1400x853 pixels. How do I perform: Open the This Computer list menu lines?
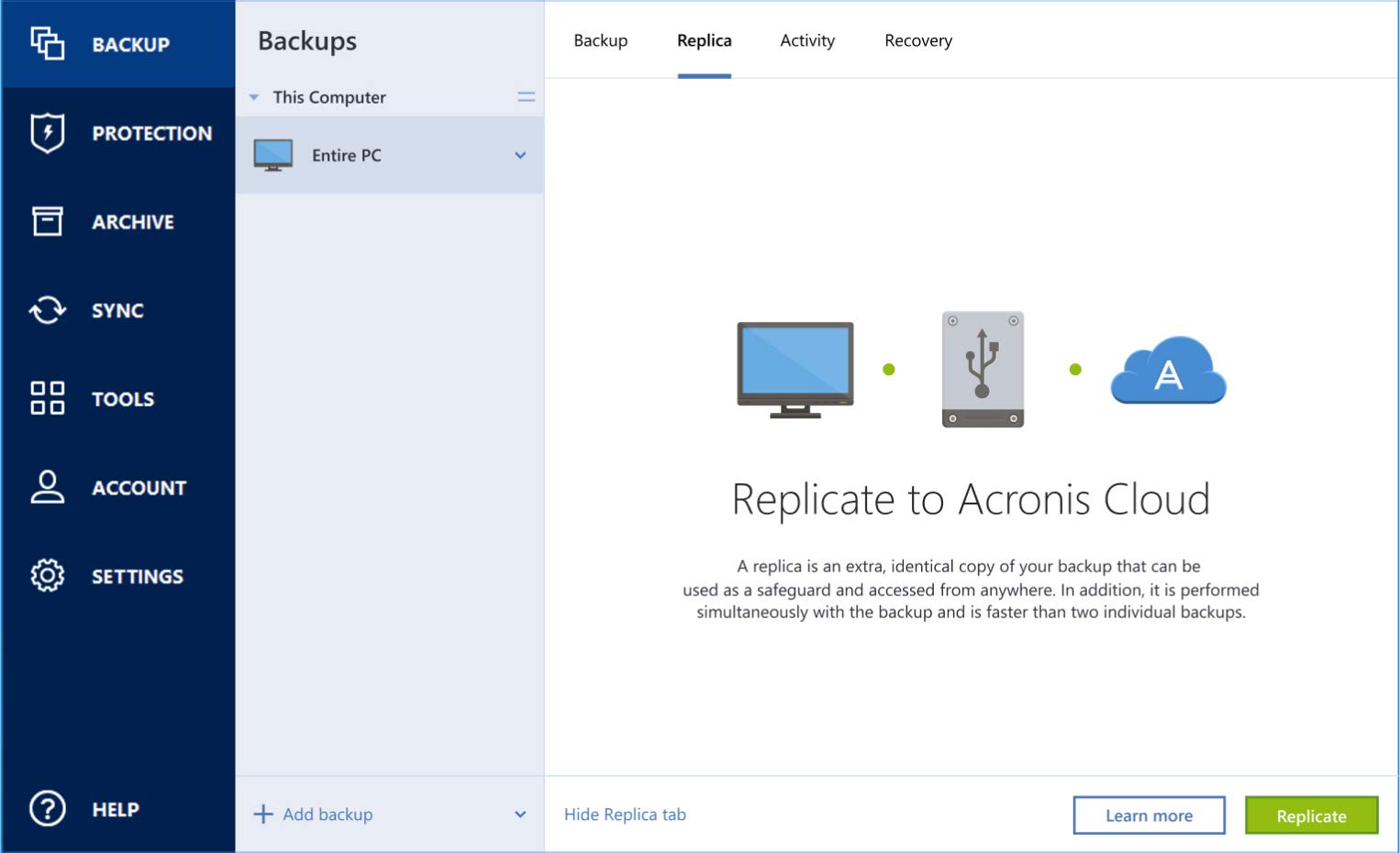[526, 96]
